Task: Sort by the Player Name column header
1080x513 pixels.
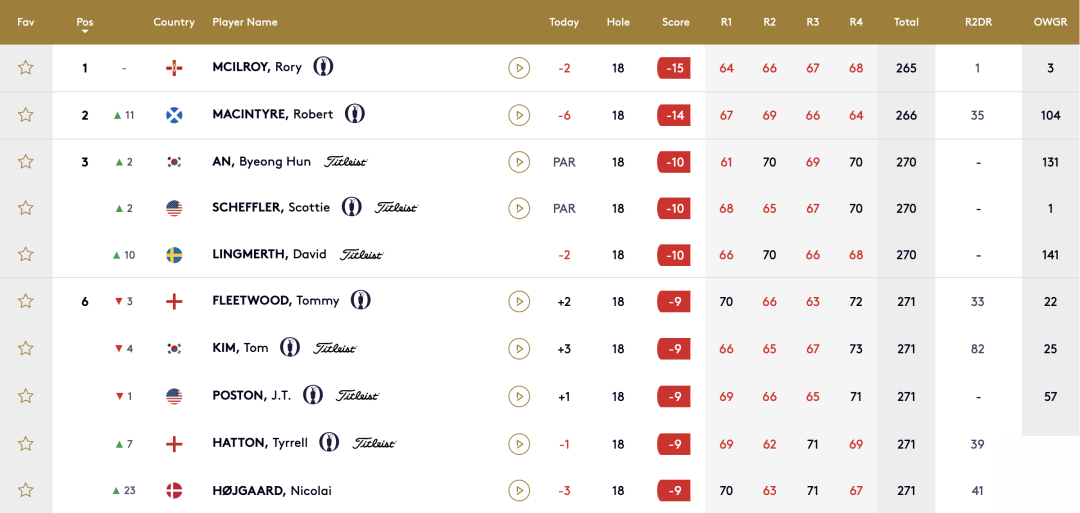Action: 245,22
